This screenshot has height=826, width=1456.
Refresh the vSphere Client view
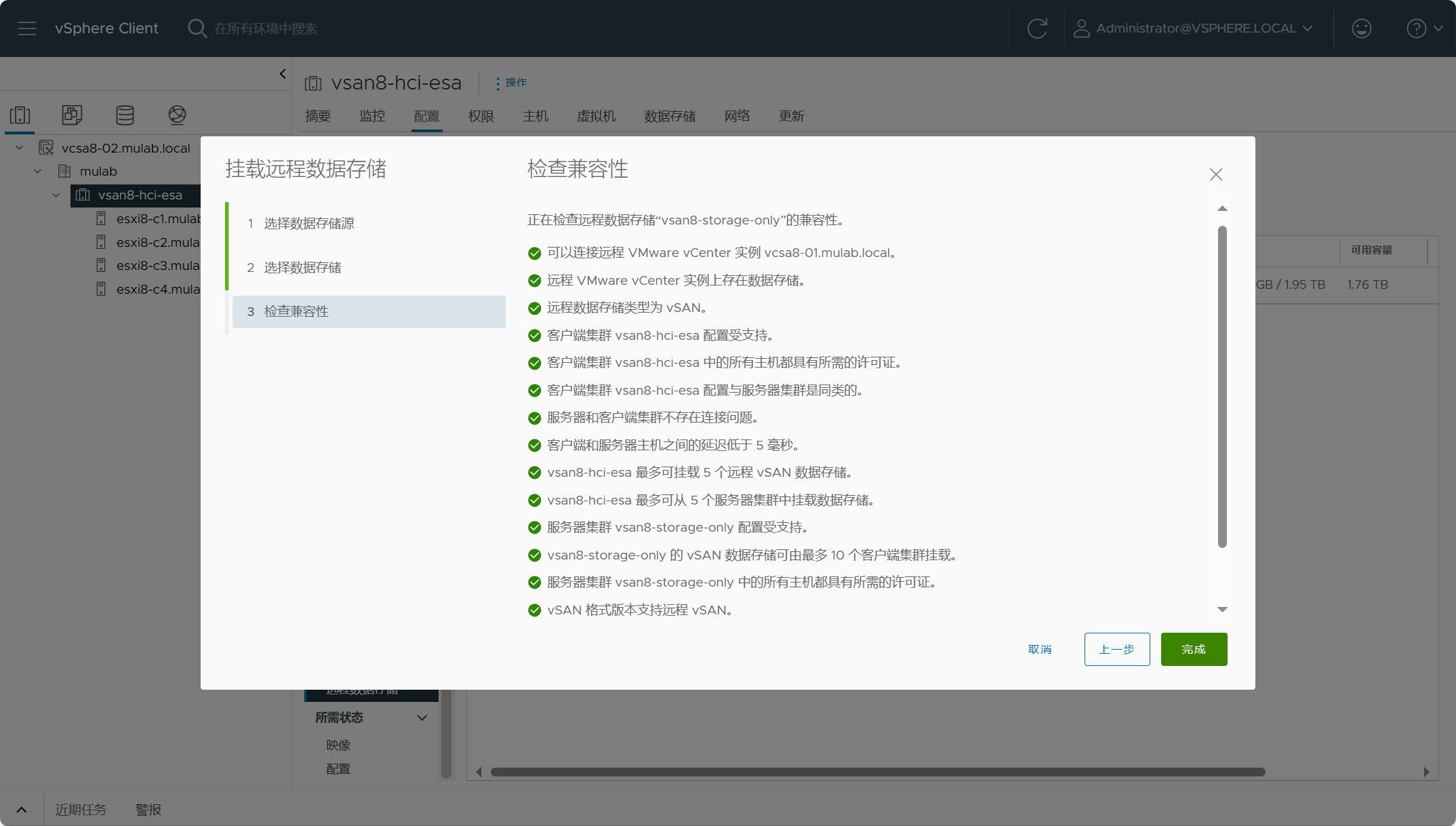click(x=1037, y=28)
